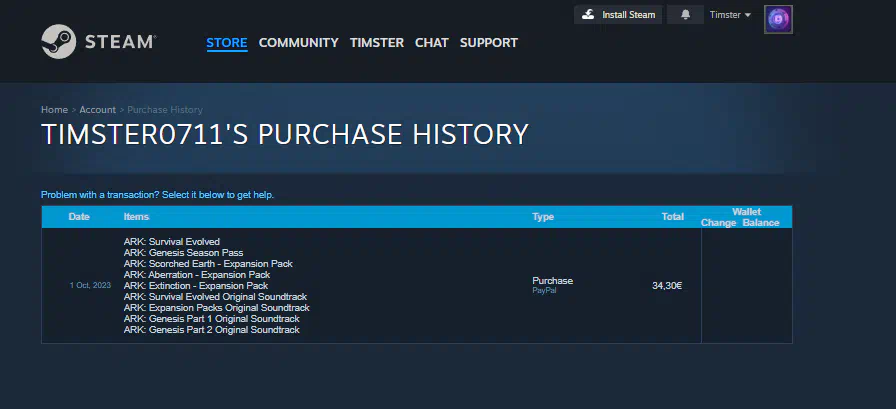Select ARK: Expansion Packs Original Soundtrack
The width and height of the screenshot is (896, 409).
pos(217,308)
